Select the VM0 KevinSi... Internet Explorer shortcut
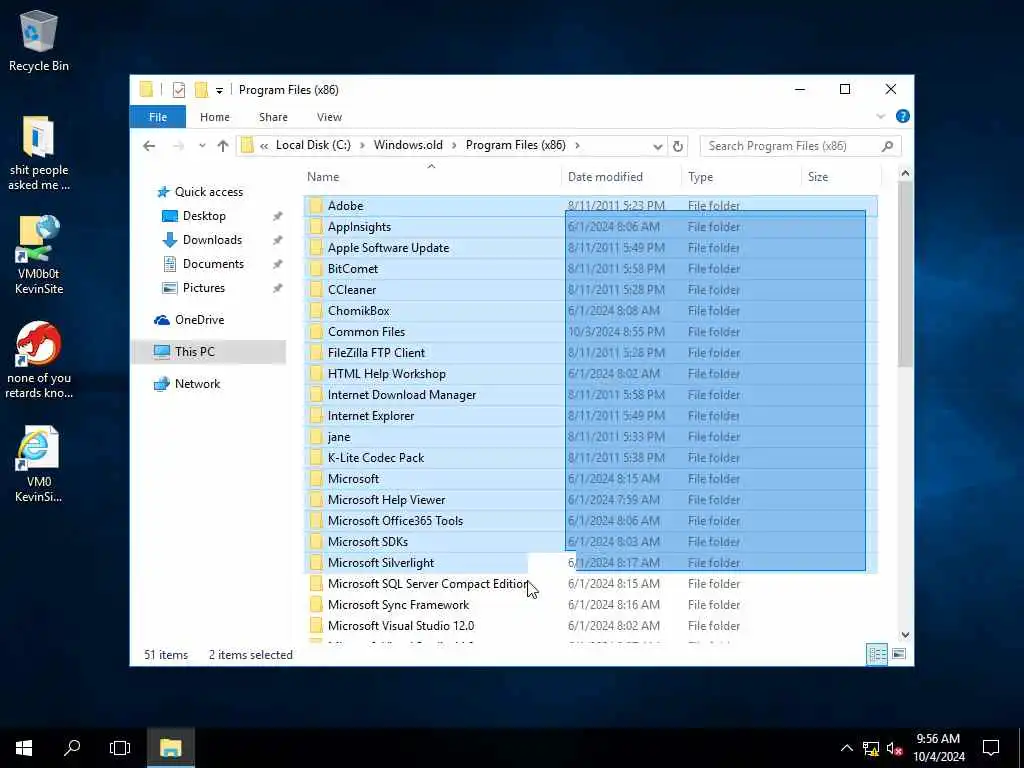1024x768 pixels. tap(39, 464)
